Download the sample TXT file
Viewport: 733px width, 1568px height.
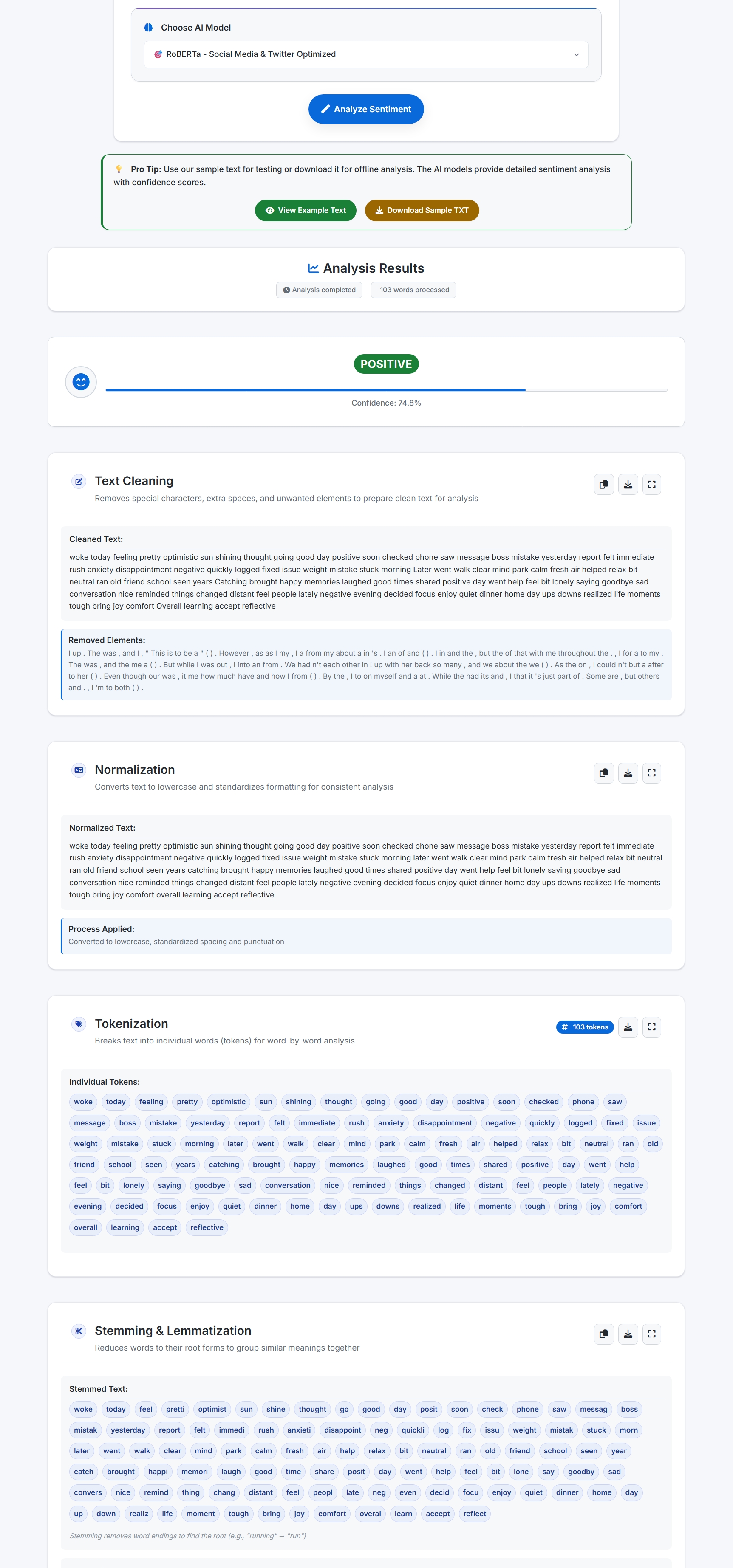point(422,210)
